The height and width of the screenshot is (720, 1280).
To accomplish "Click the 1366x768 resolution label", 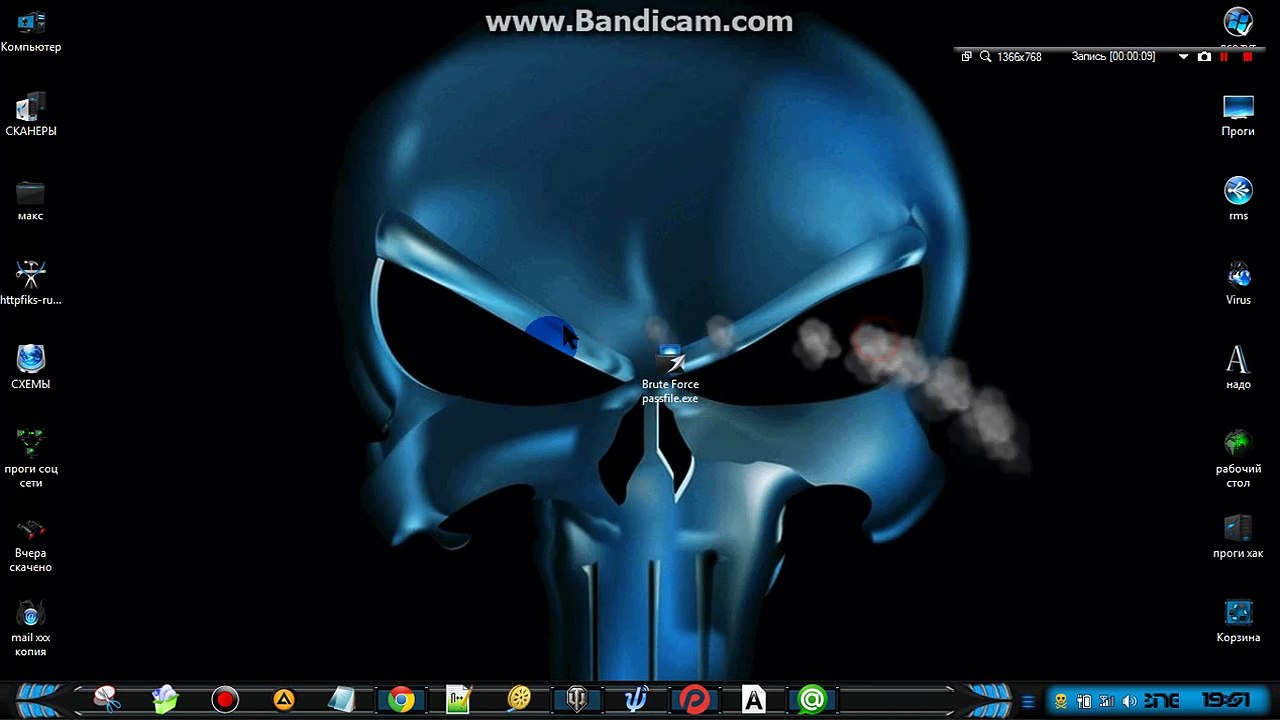I will coord(1019,57).
